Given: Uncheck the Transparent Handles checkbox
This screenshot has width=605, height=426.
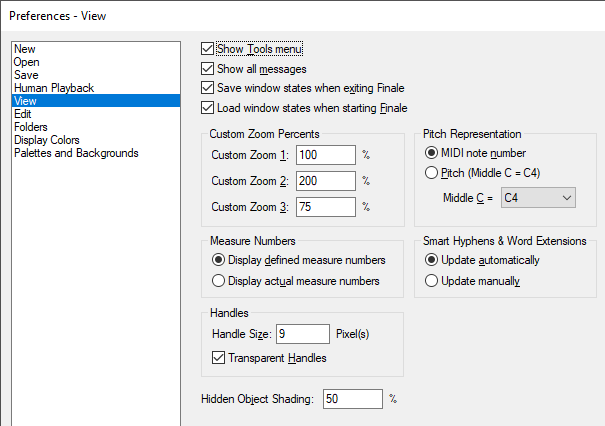Looking at the screenshot, I should [x=220, y=358].
